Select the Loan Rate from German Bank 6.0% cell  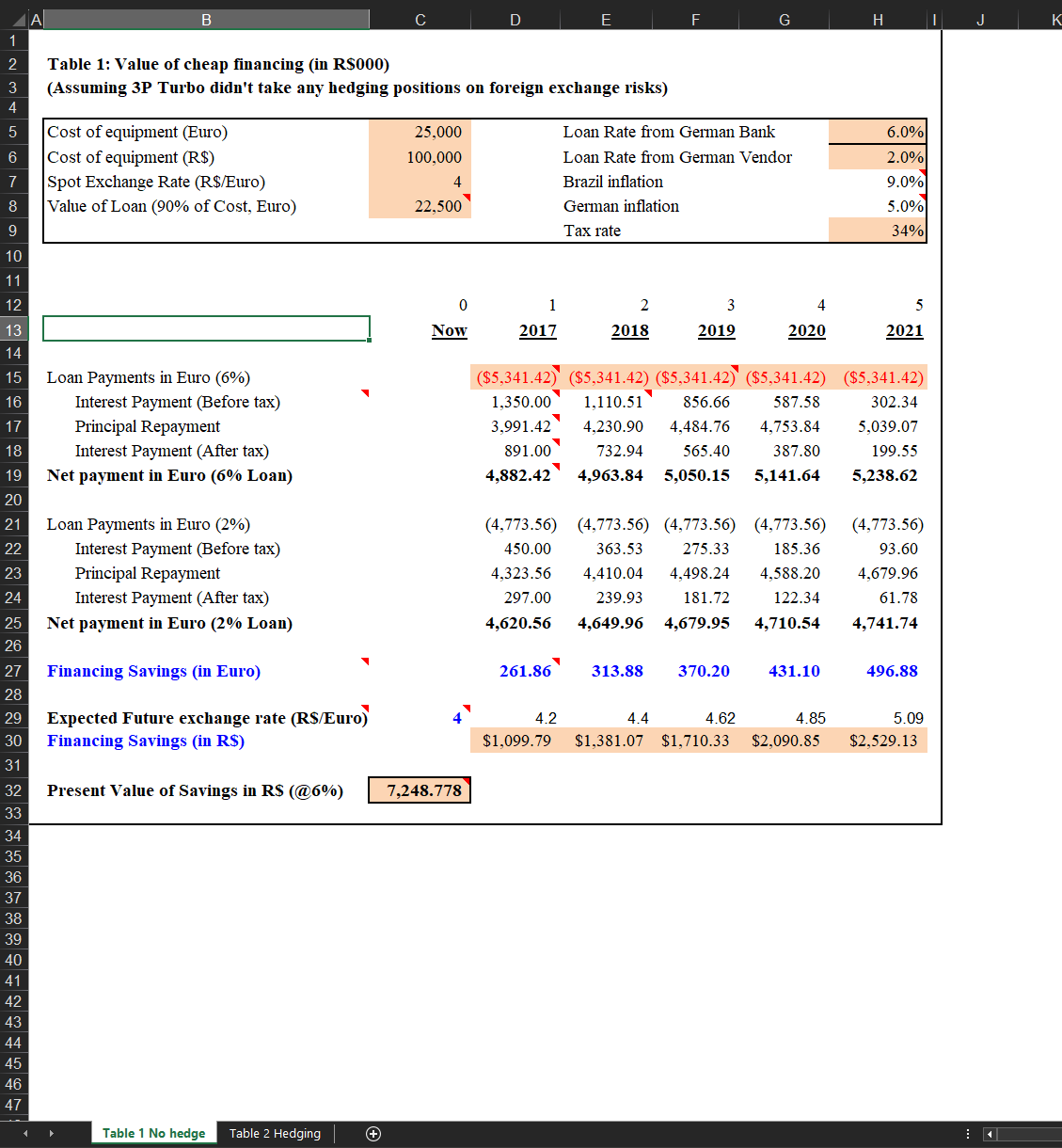[x=877, y=132]
